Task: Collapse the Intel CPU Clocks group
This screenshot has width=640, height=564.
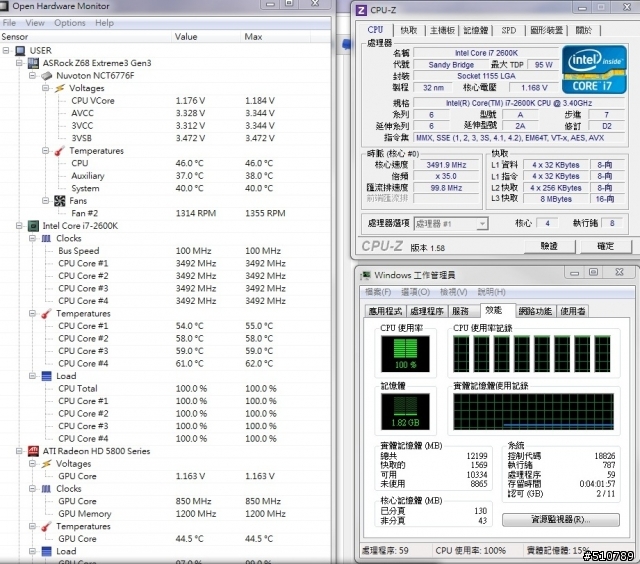Action: point(32,238)
